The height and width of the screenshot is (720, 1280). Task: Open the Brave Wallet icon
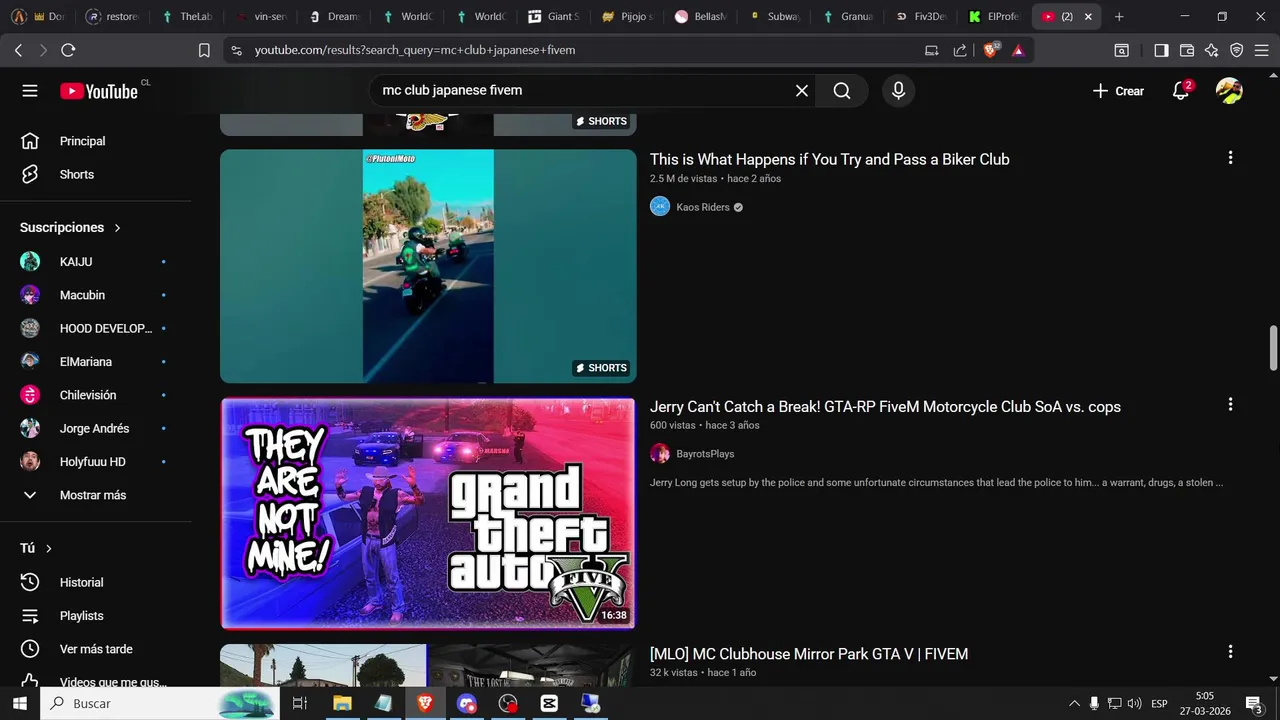click(x=1187, y=50)
